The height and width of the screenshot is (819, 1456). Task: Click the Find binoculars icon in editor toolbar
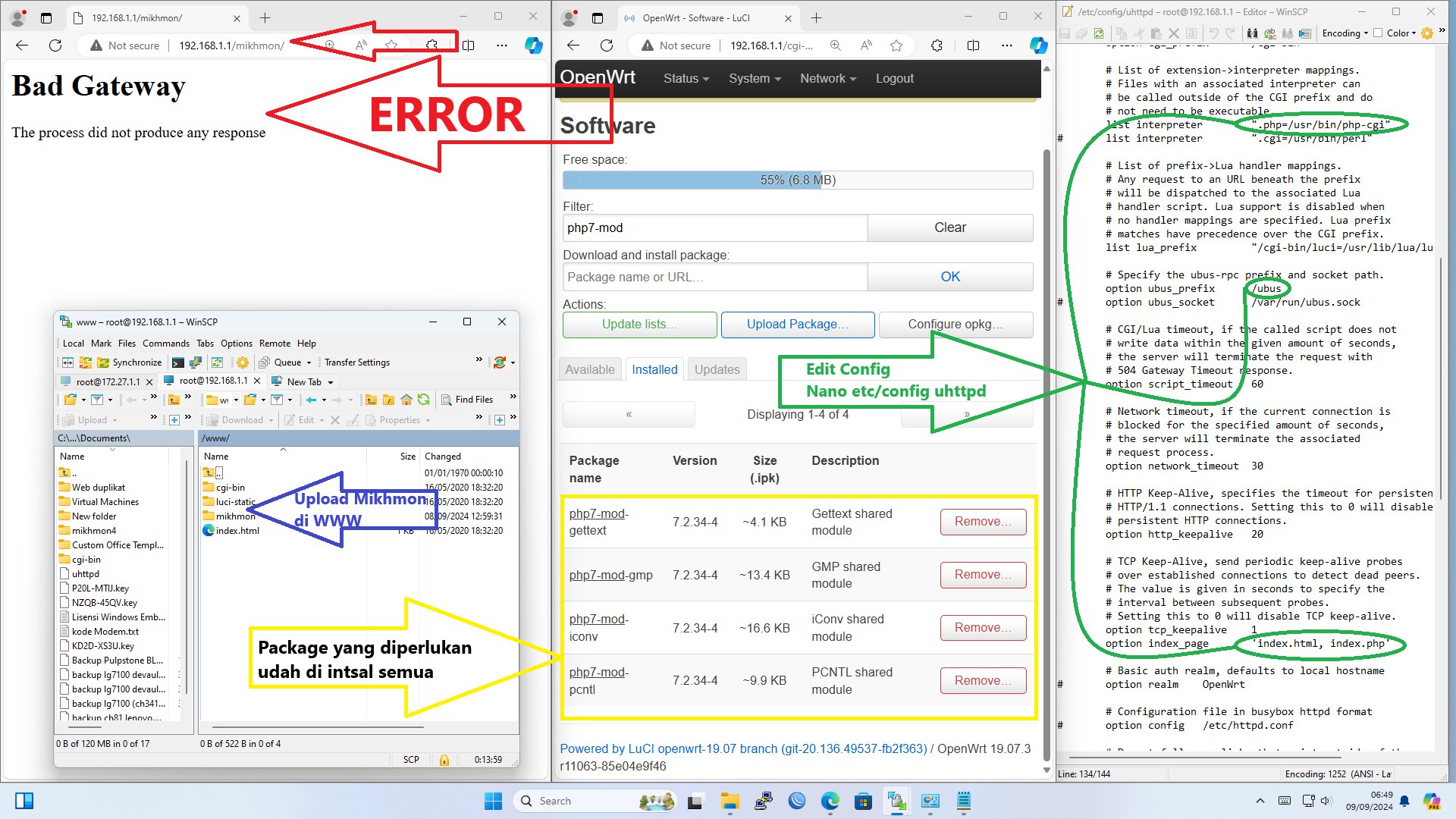tap(1252, 33)
